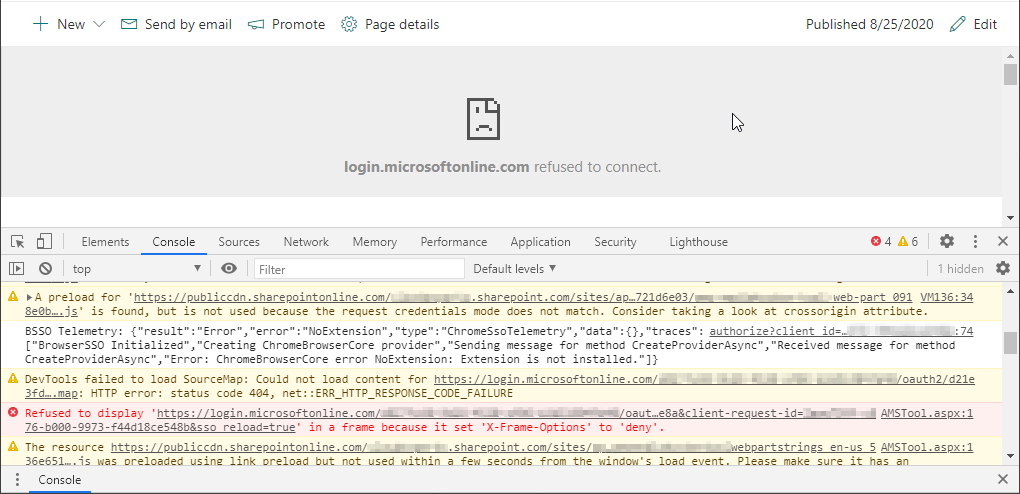Click the page scrollbar up arrow

click(1010, 57)
